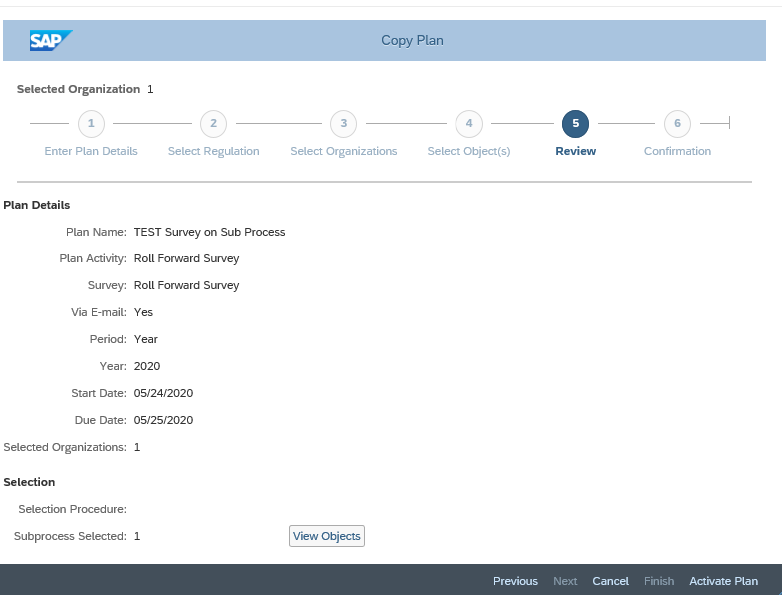Go back with the Previous button
Screen dimensions: 782x595
[x=515, y=581]
